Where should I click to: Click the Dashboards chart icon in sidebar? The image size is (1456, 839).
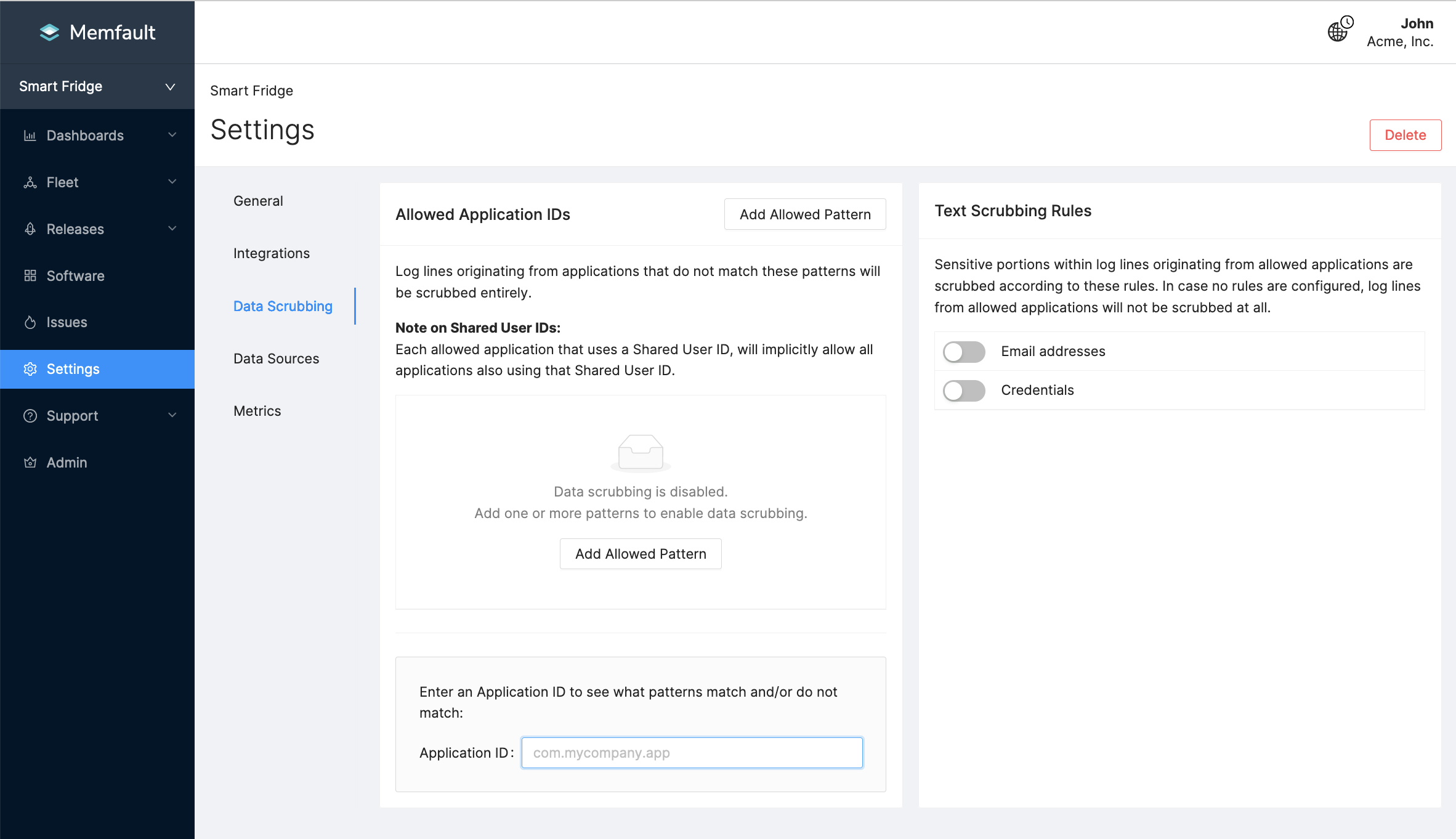(x=30, y=136)
